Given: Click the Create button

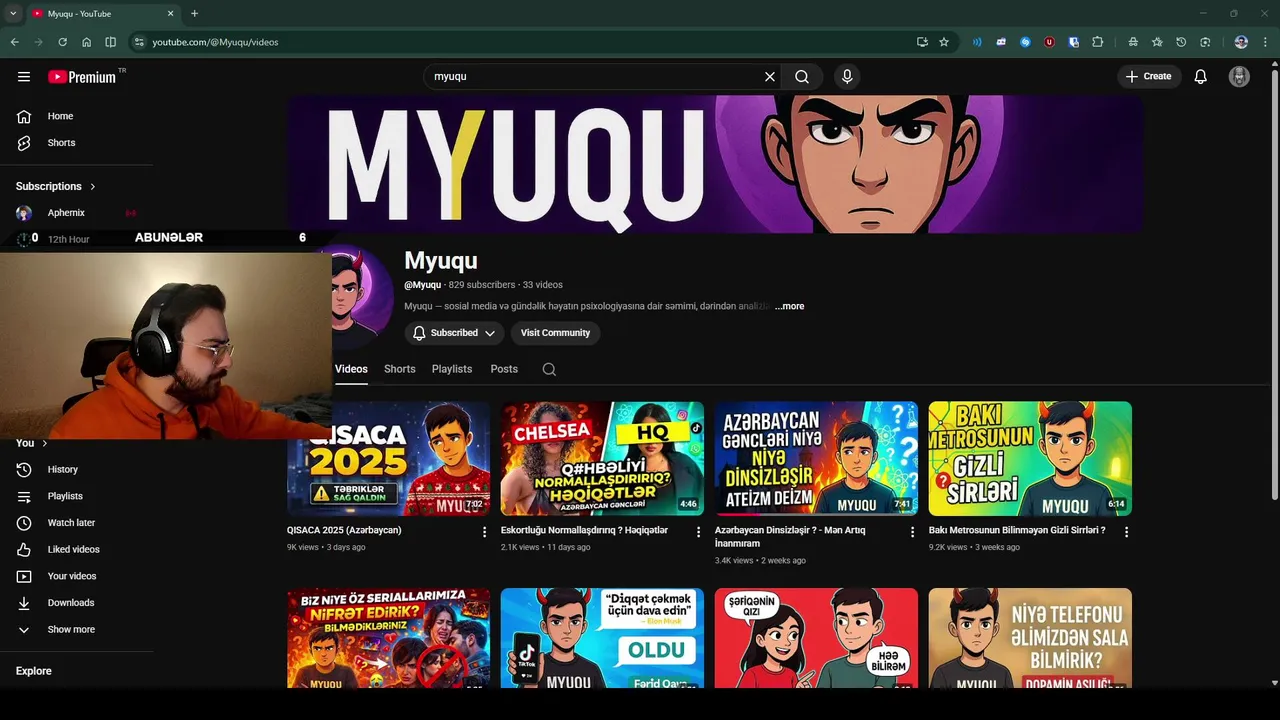Looking at the screenshot, I should coord(1149,76).
